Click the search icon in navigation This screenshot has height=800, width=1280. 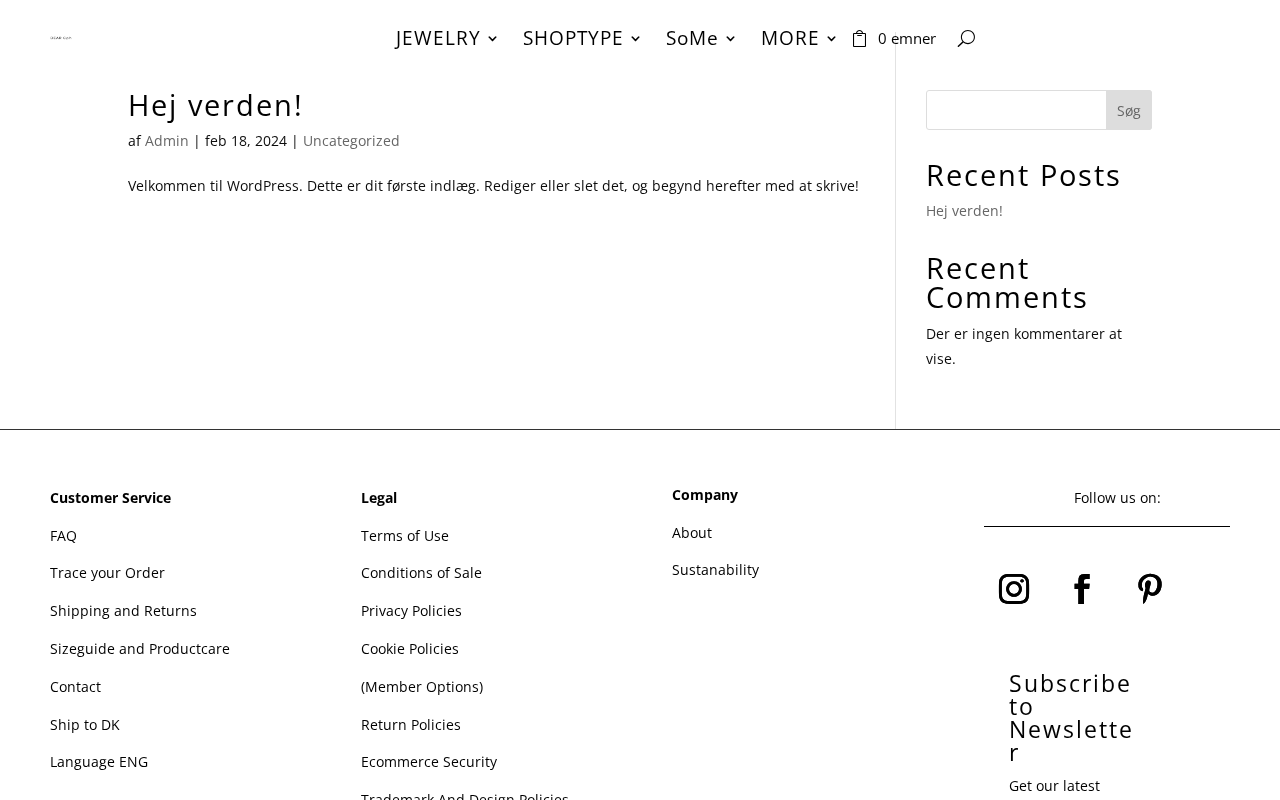(x=965, y=38)
